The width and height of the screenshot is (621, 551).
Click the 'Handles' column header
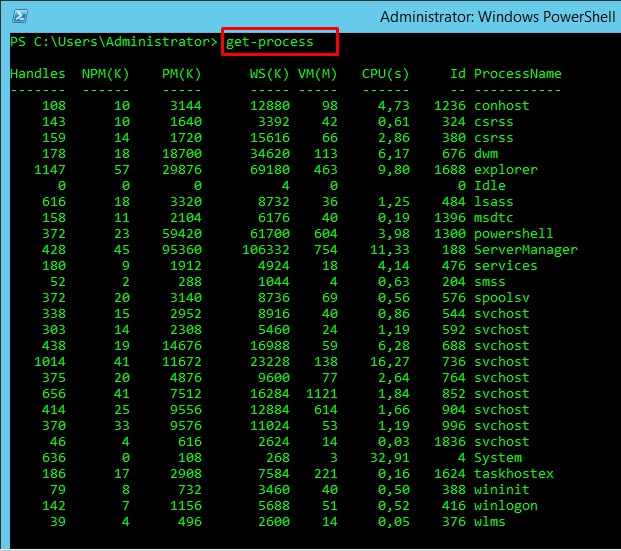pos(38,74)
